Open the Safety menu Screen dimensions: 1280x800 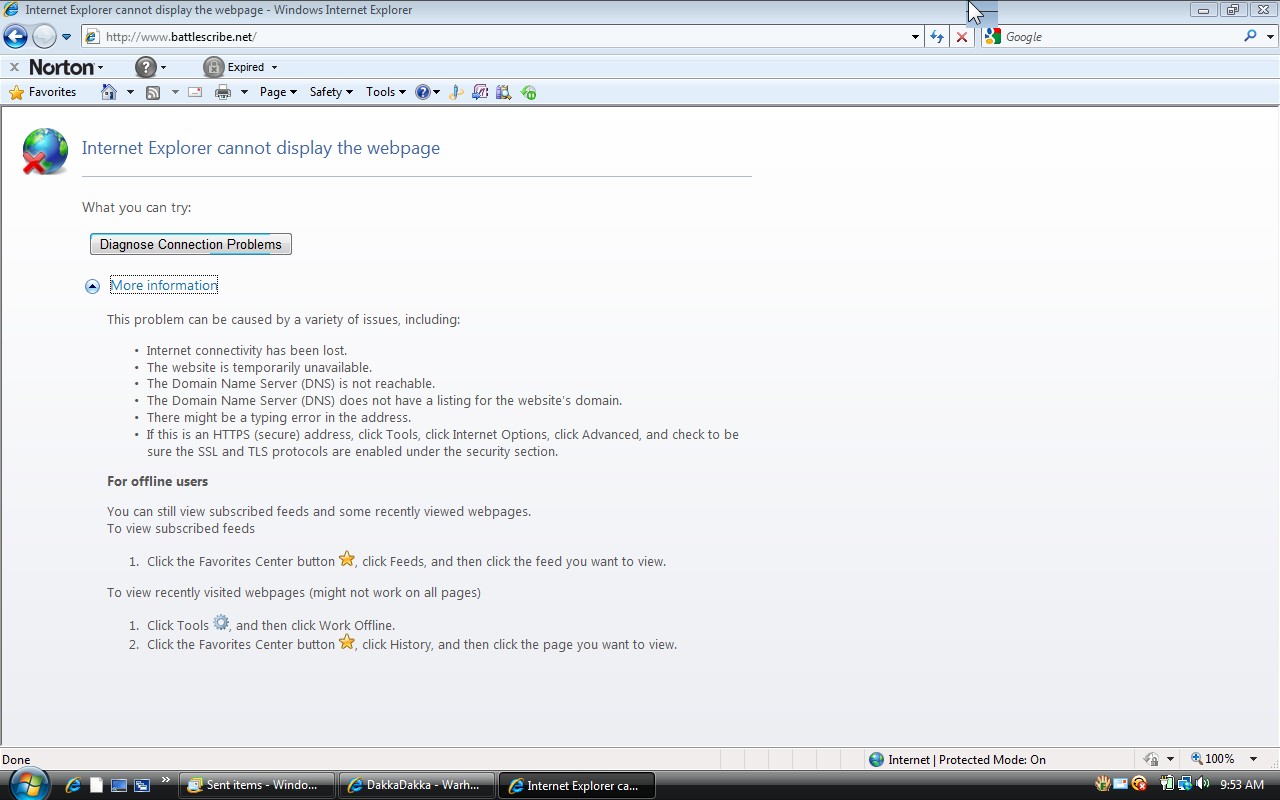pos(331,92)
